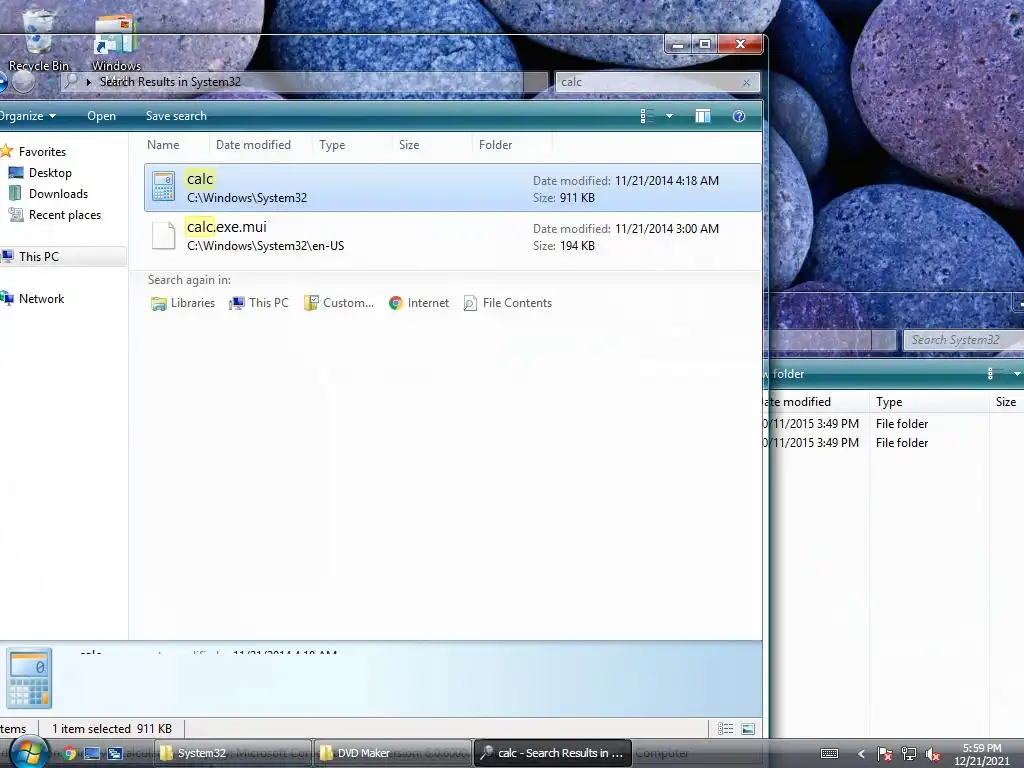
Task: Search again in This PC
Action: pyautogui.click(x=259, y=303)
